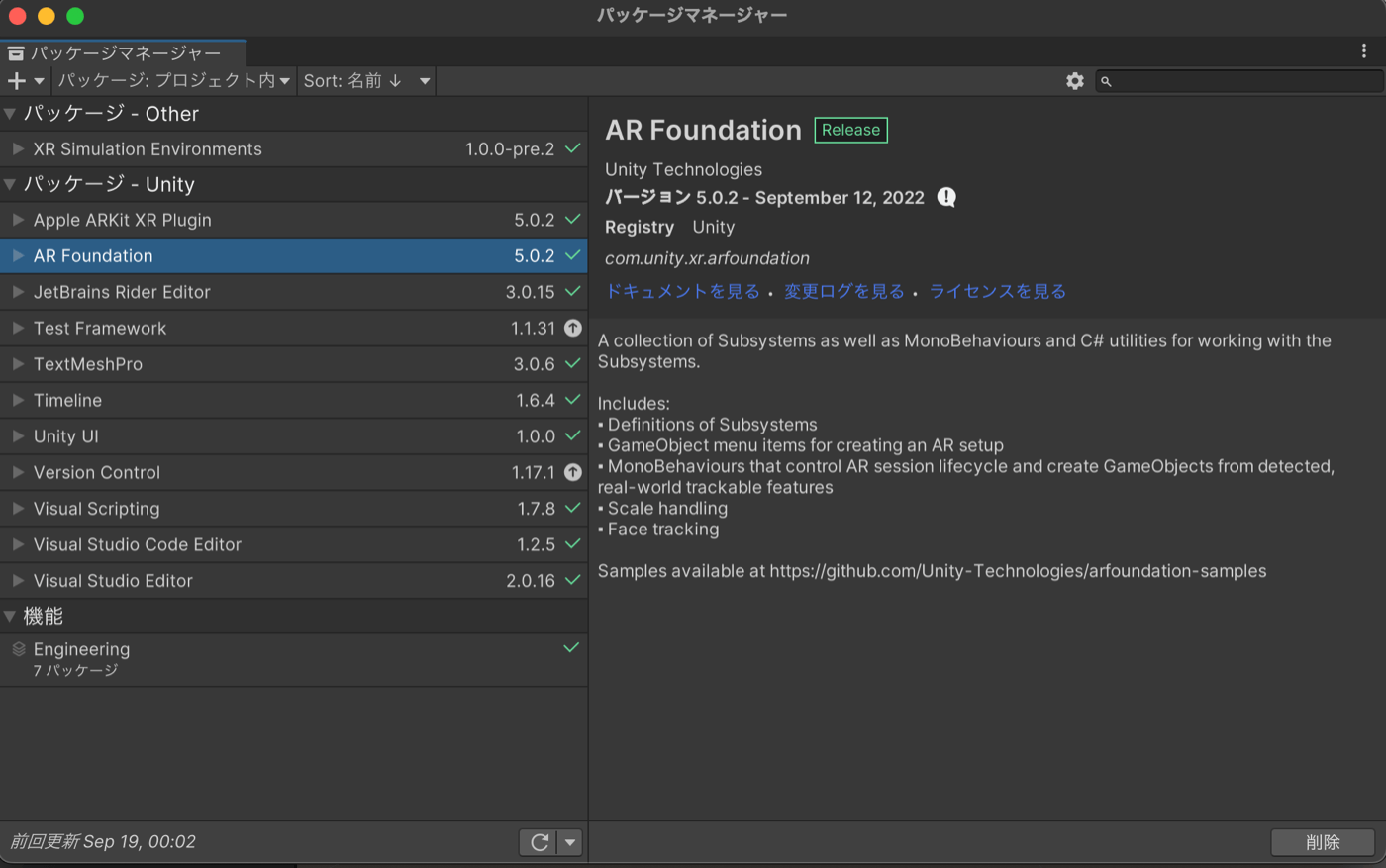The width and height of the screenshot is (1386, 868).
Task: Expand the TextMeshPro versions triangle
Action: pos(18,364)
